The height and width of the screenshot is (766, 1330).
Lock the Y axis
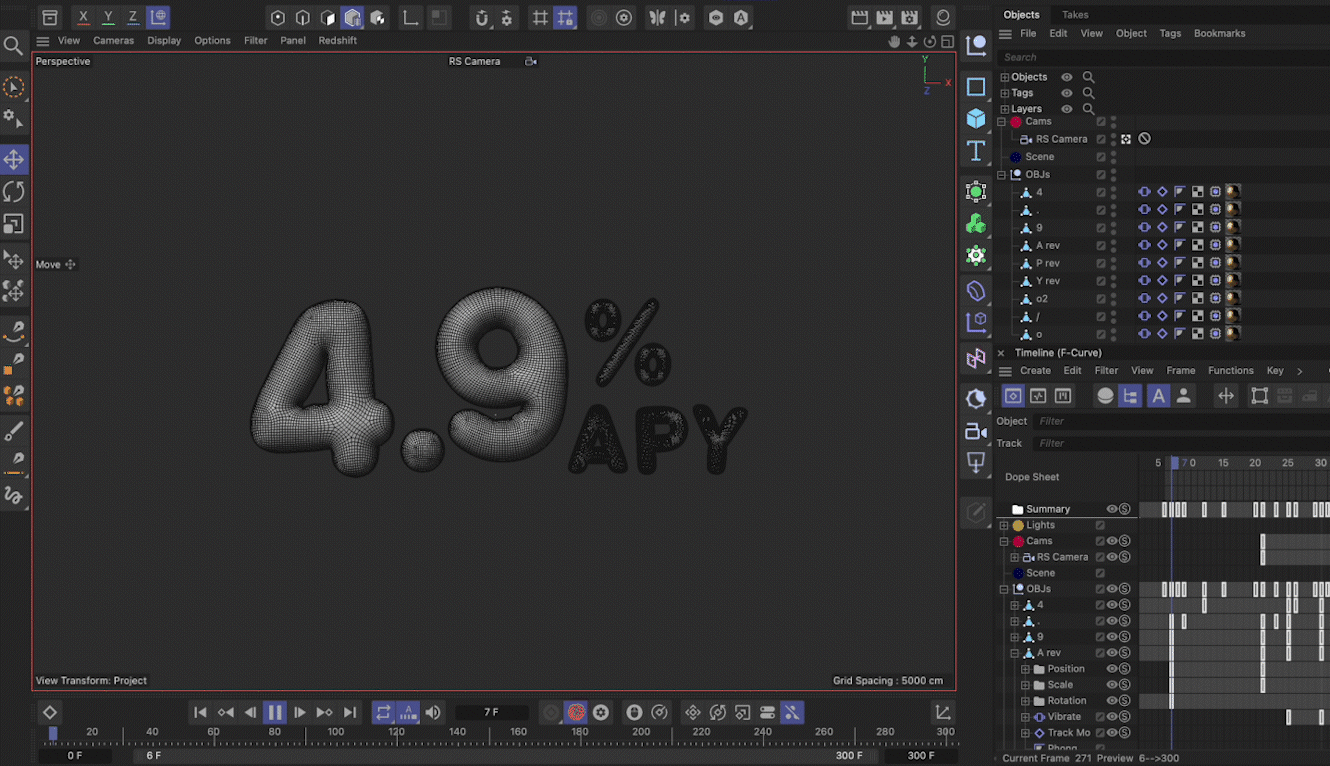click(108, 18)
